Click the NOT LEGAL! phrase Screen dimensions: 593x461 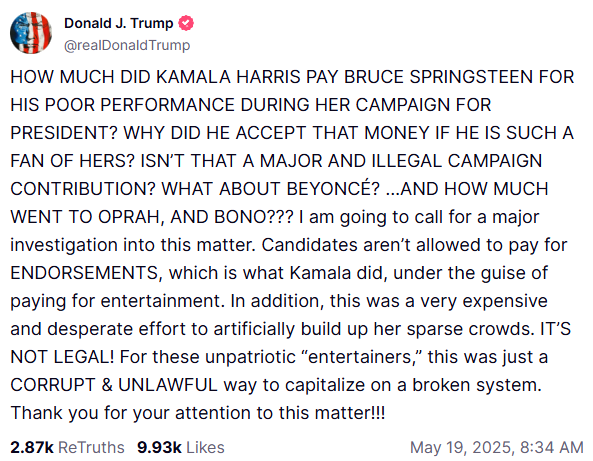(x=62, y=357)
